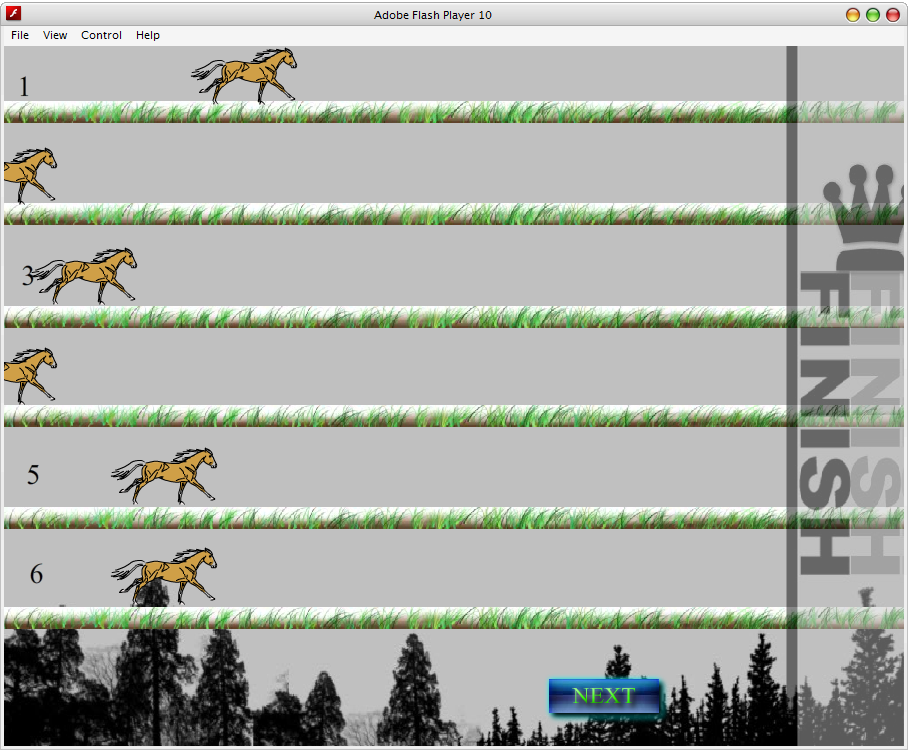Click the lane number 1 label

point(23,87)
